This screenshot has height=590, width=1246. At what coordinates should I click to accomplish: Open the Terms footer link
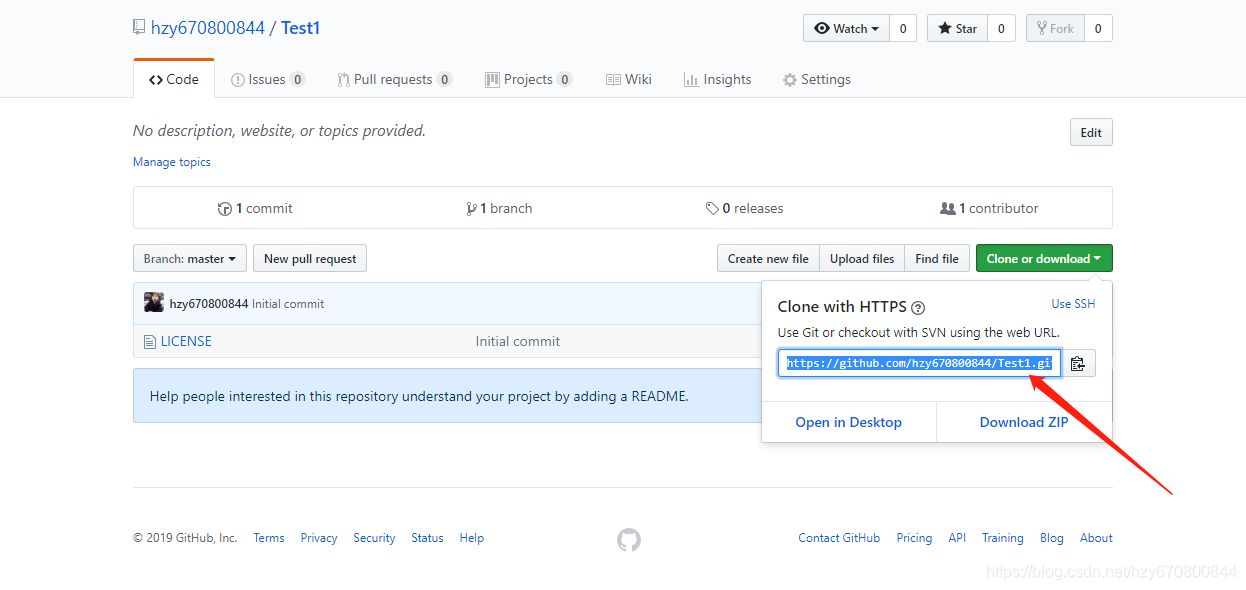point(269,538)
